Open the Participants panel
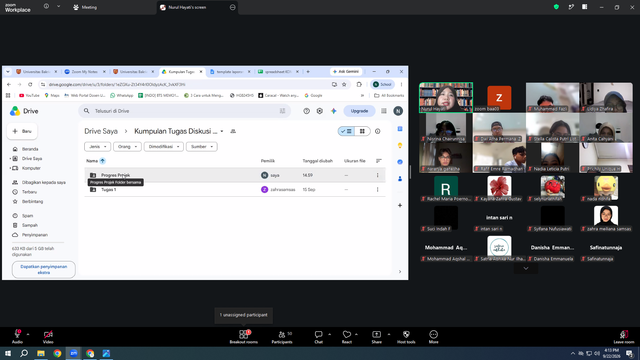The height and width of the screenshot is (360, 640). click(x=282, y=337)
